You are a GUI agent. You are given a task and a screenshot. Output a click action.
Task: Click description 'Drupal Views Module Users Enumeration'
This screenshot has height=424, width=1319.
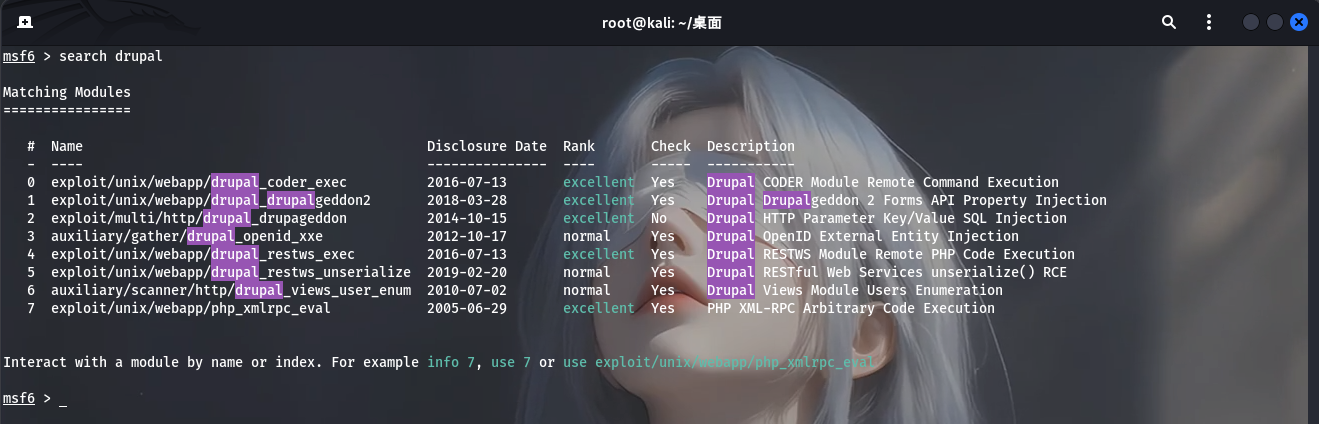click(855, 290)
